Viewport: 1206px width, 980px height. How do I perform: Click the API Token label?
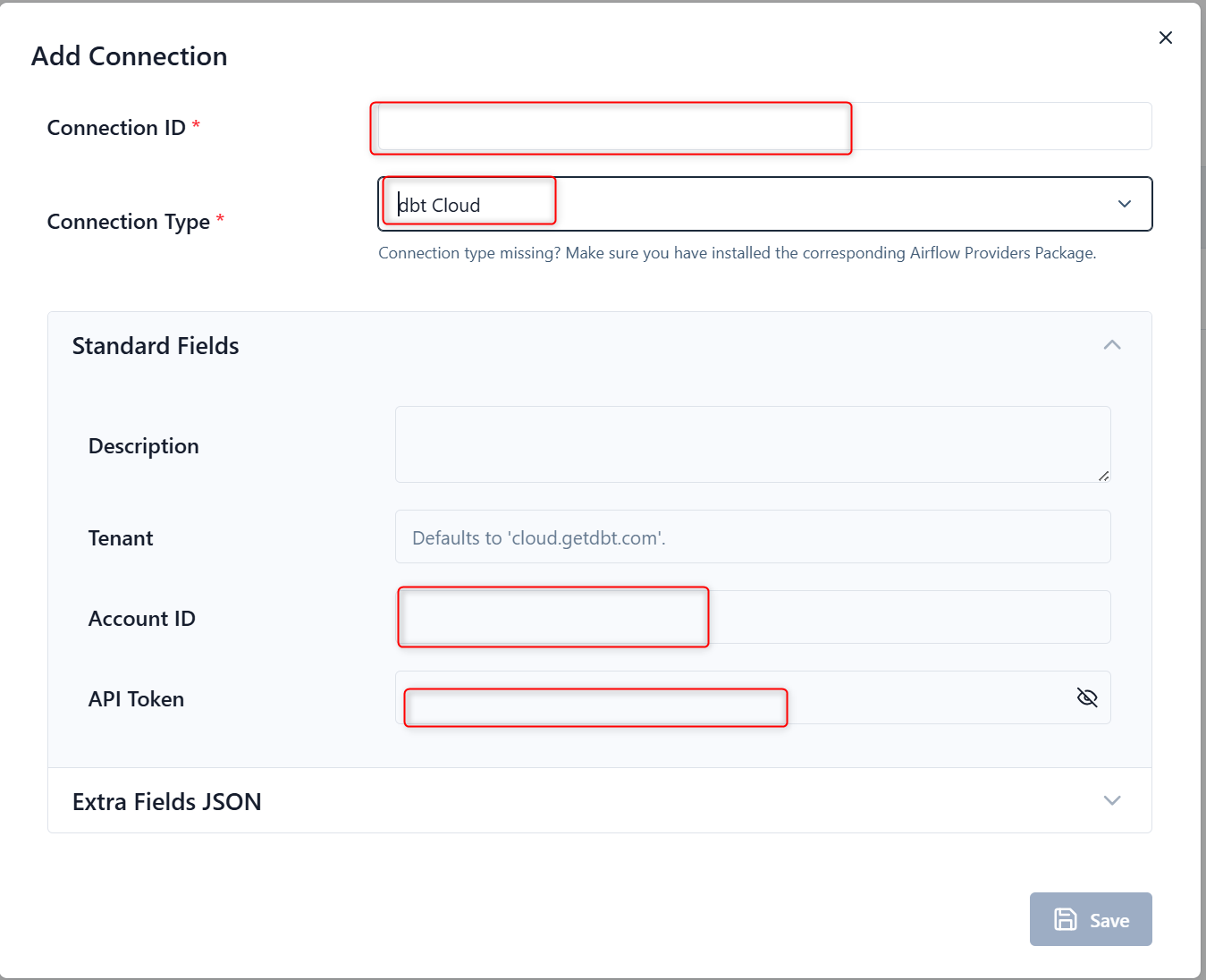point(136,699)
